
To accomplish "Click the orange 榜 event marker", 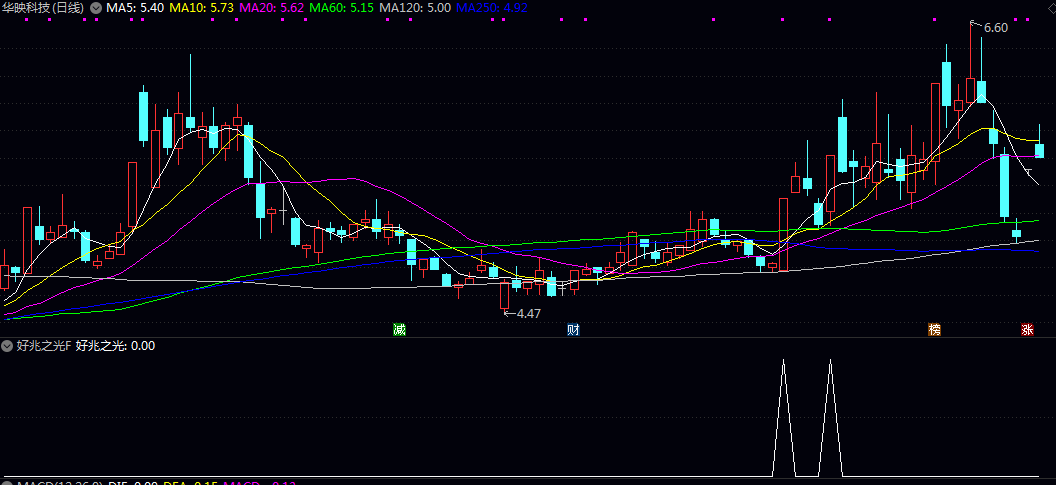I will tap(934, 329).
